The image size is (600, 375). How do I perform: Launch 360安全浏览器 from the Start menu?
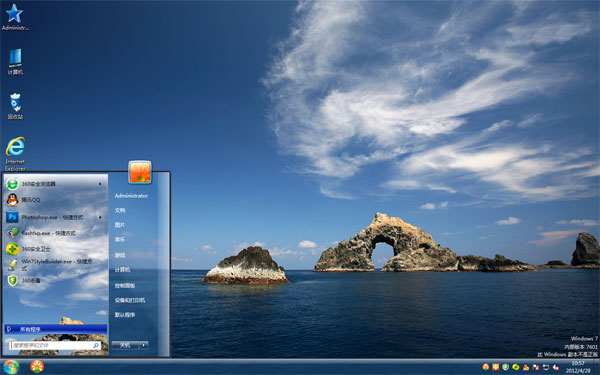click(56, 184)
